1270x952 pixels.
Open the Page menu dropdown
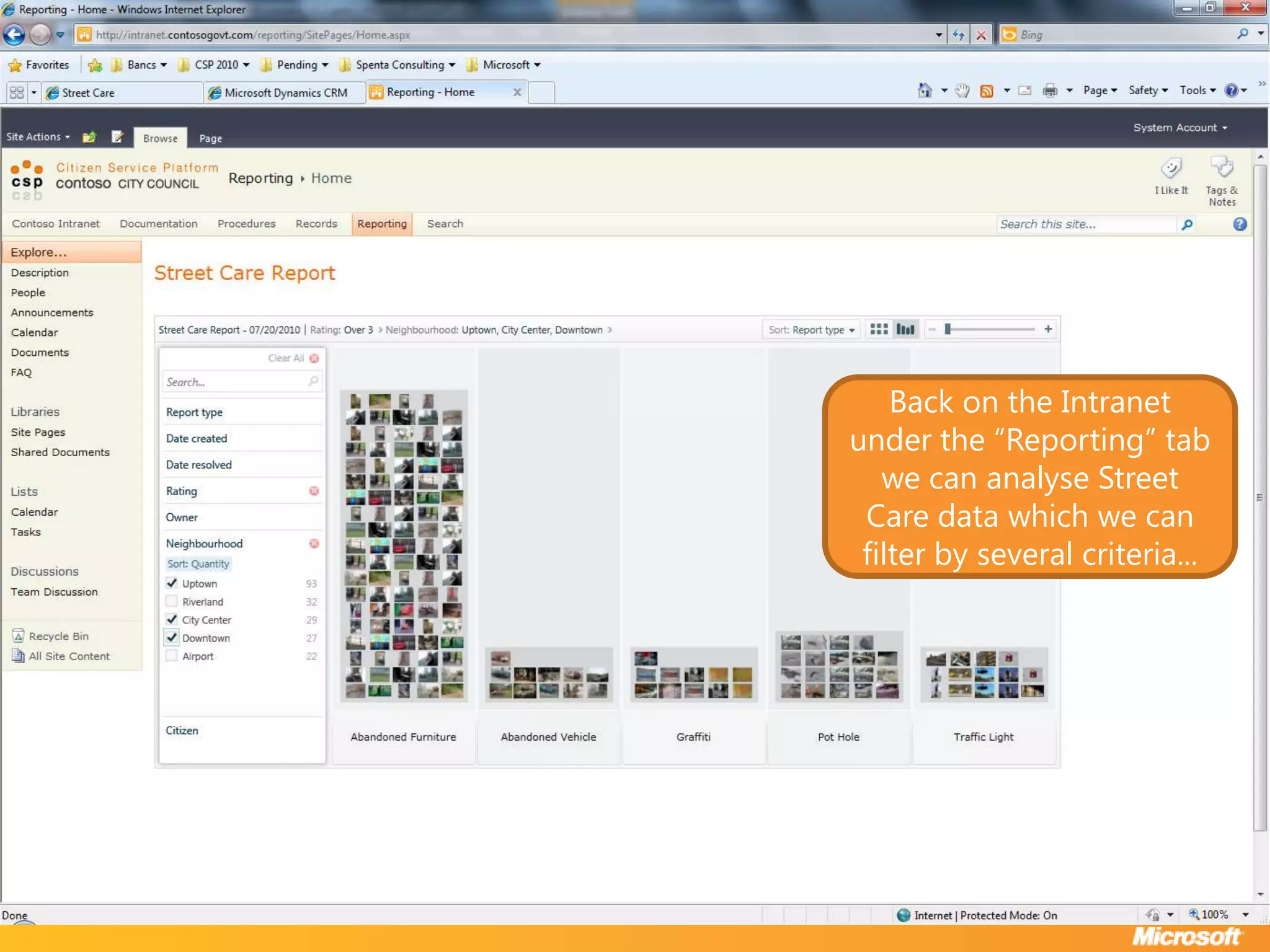[1099, 90]
